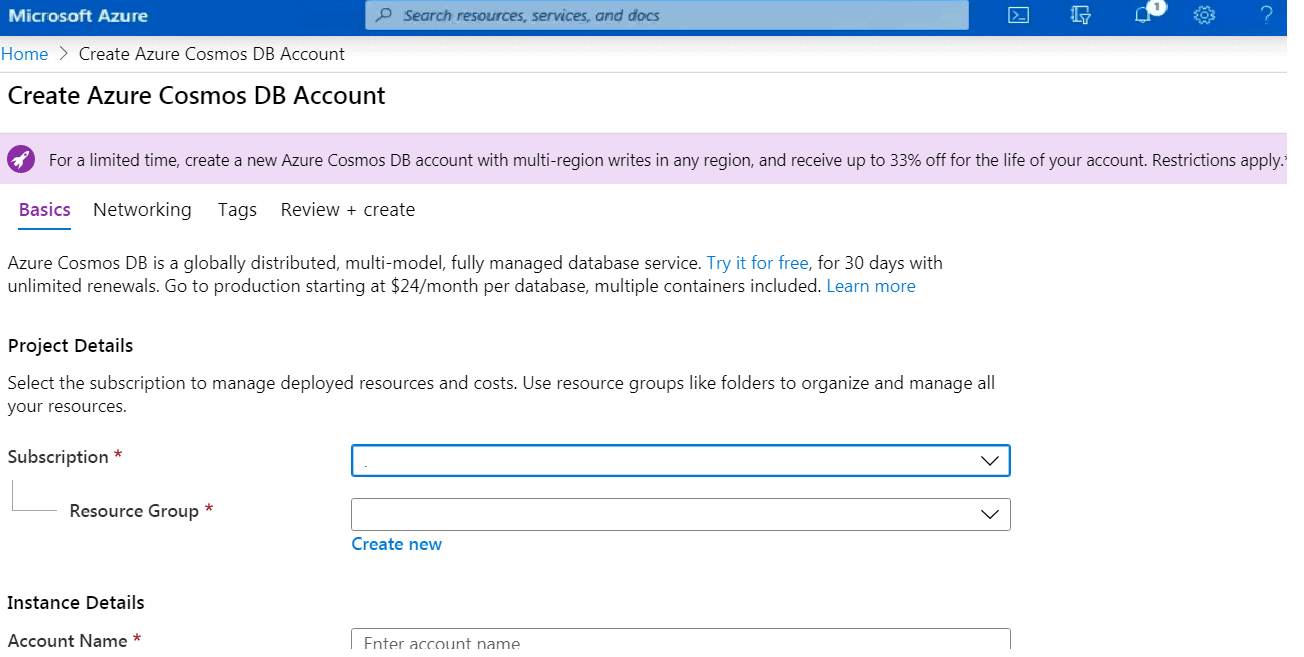Click the Create new resource group link
Screen dimensions: 1304x657
[x=396, y=544]
